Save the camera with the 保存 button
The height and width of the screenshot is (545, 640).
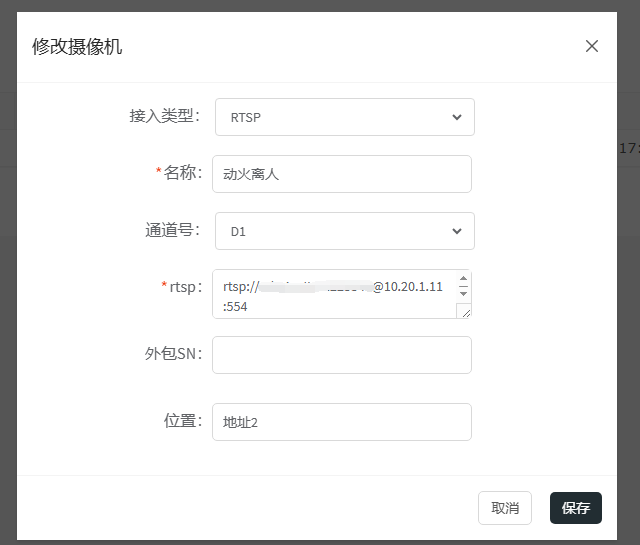(x=576, y=508)
